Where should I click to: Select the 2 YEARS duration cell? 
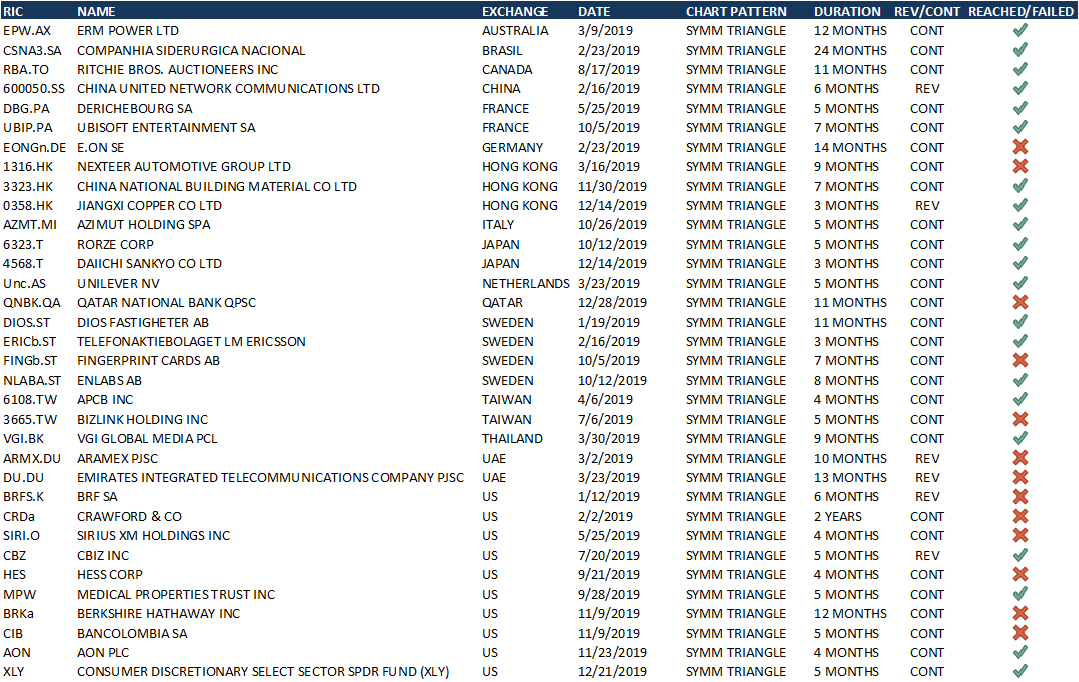[x=838, y=516]
